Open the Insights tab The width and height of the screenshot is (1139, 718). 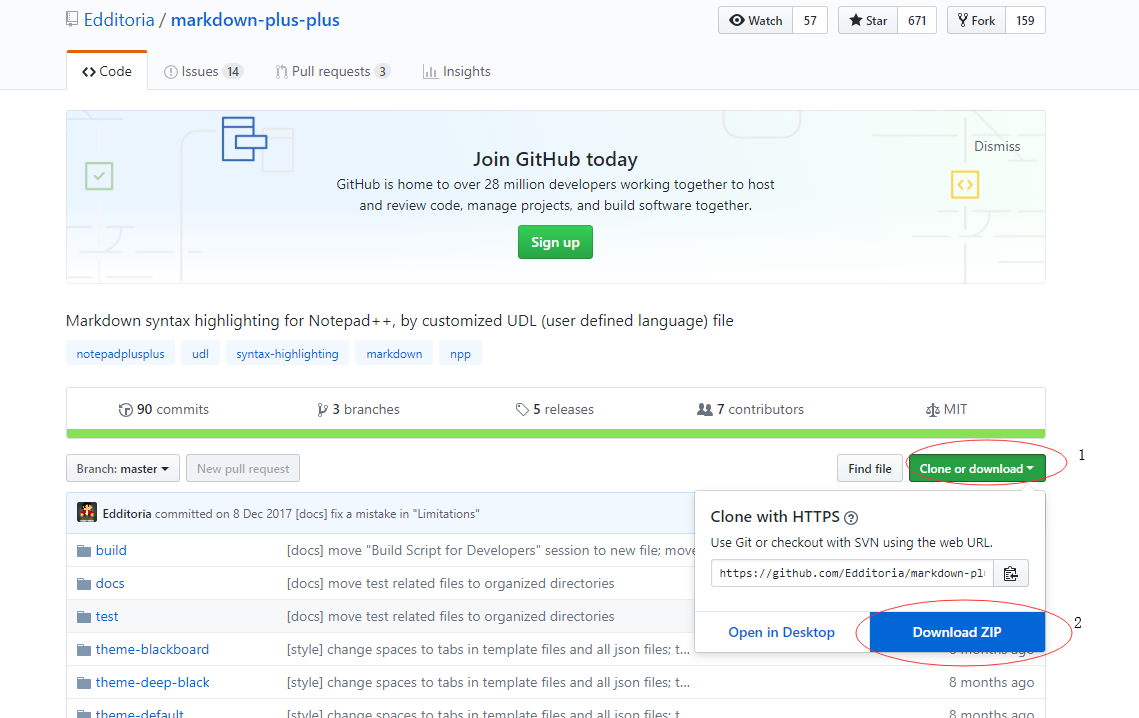coord(456,71)
